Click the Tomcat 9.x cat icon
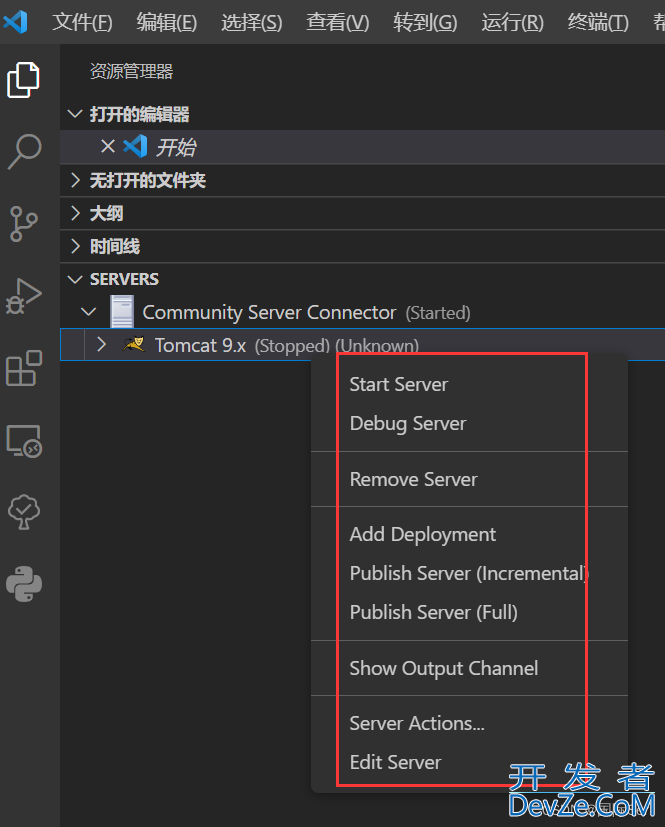The height and width of the screenshot is (827, 665). [133, 344]
